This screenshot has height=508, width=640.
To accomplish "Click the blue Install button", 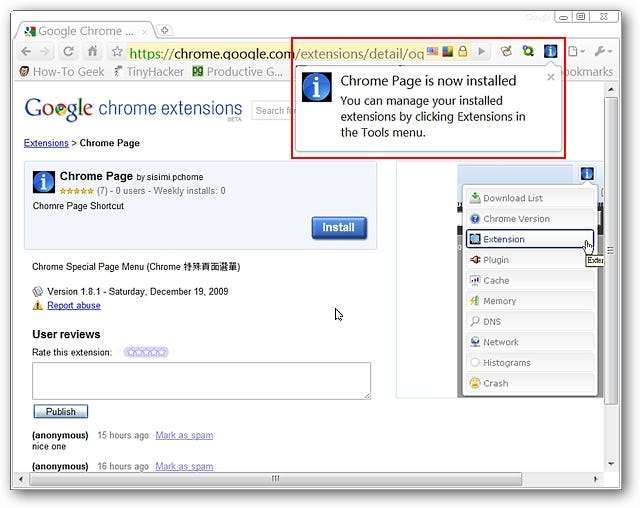I will (339, 228).
